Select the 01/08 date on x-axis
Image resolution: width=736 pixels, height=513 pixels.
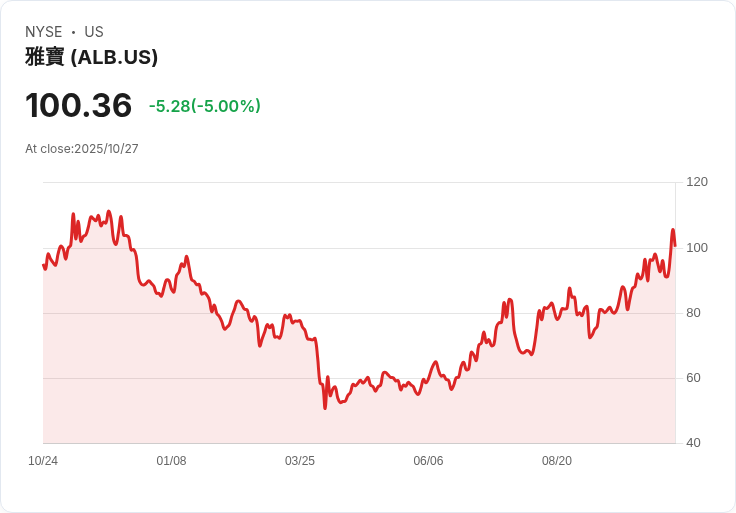pyautogui.click(x=171, y=461)
